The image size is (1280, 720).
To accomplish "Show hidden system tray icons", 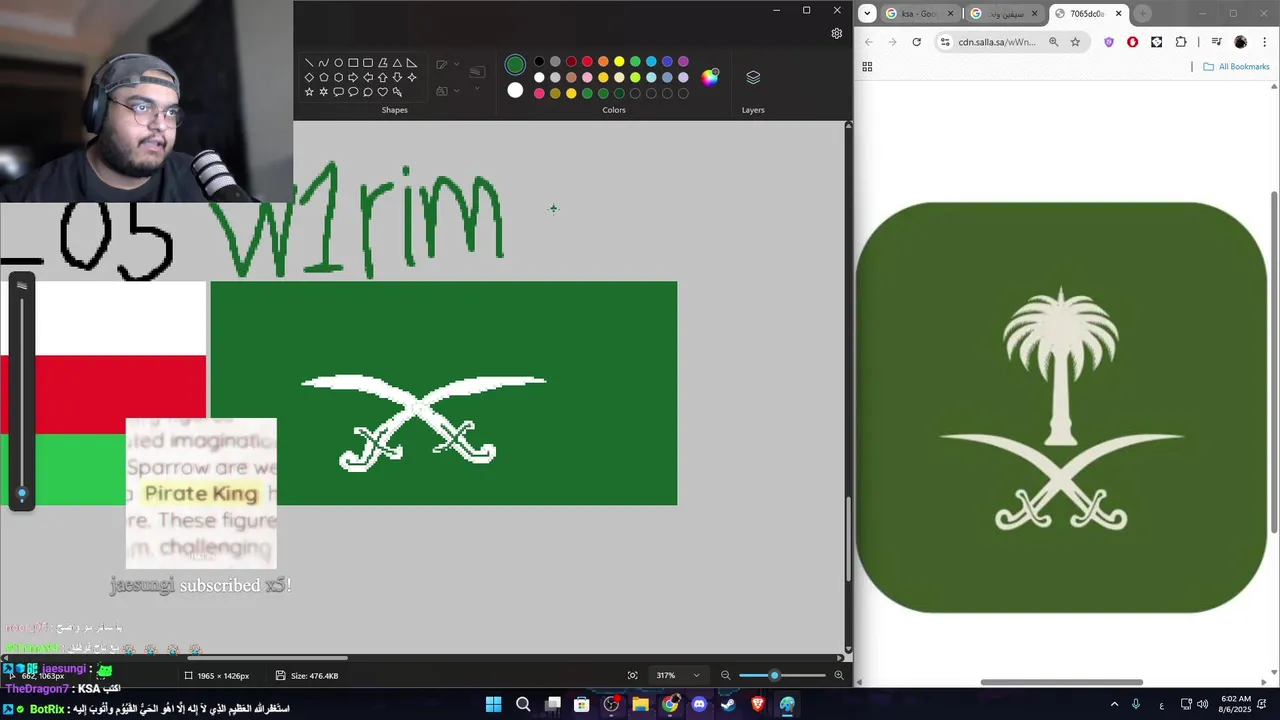I will (x=1114, y=704).
